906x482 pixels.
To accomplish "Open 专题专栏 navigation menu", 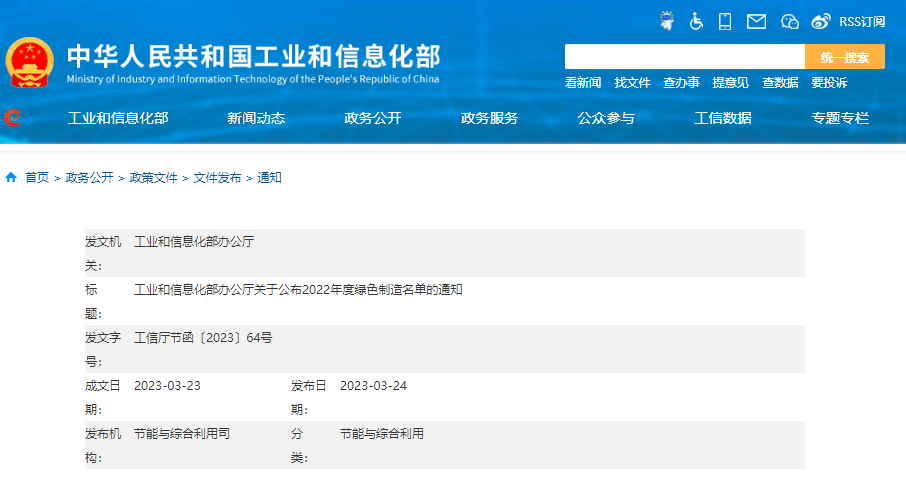I will pyautogui.click(x=840, y=118).
